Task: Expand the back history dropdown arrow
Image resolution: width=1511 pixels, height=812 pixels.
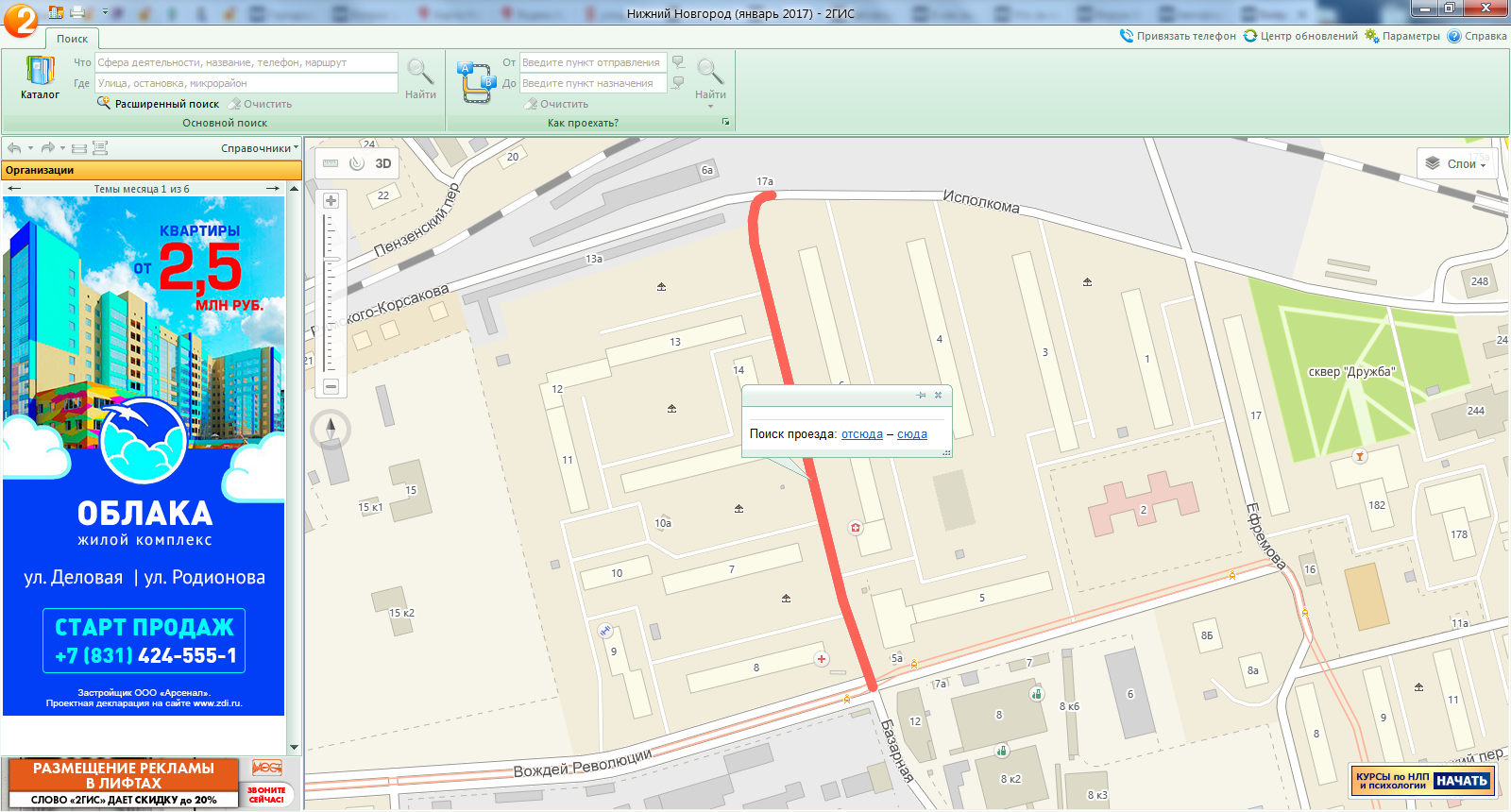Action: tap(30, 148)
